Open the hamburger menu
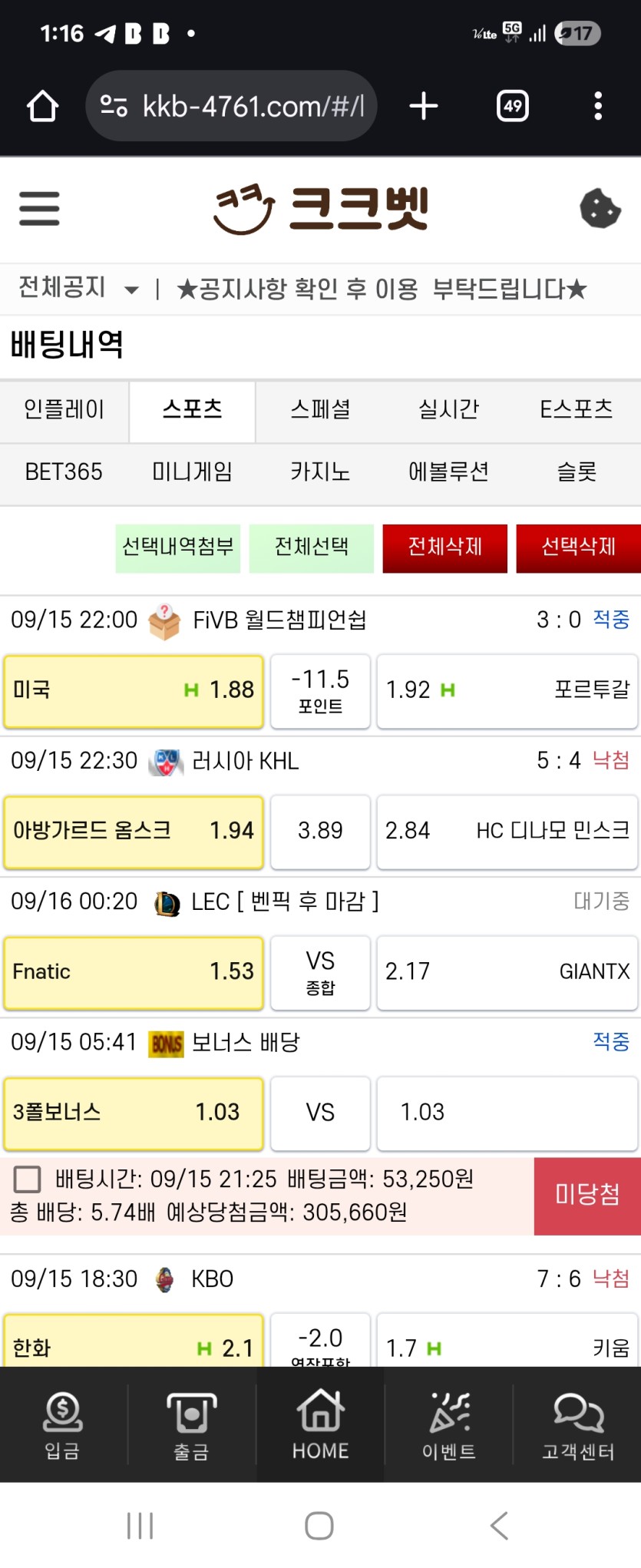This screenshot has width=641, height=1568. tap(39, 208)
